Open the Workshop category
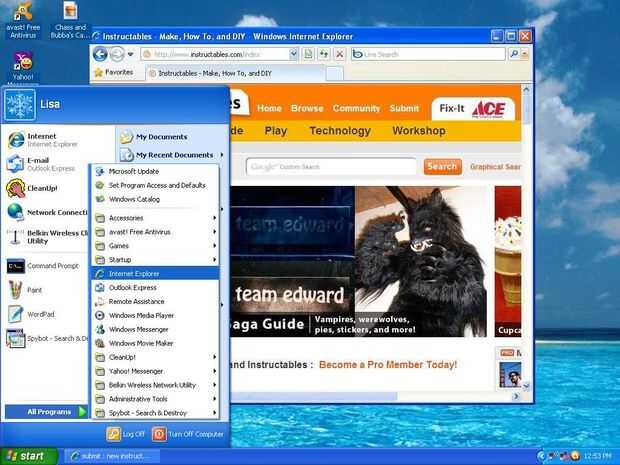620x465 pixels. pos(419,131)
